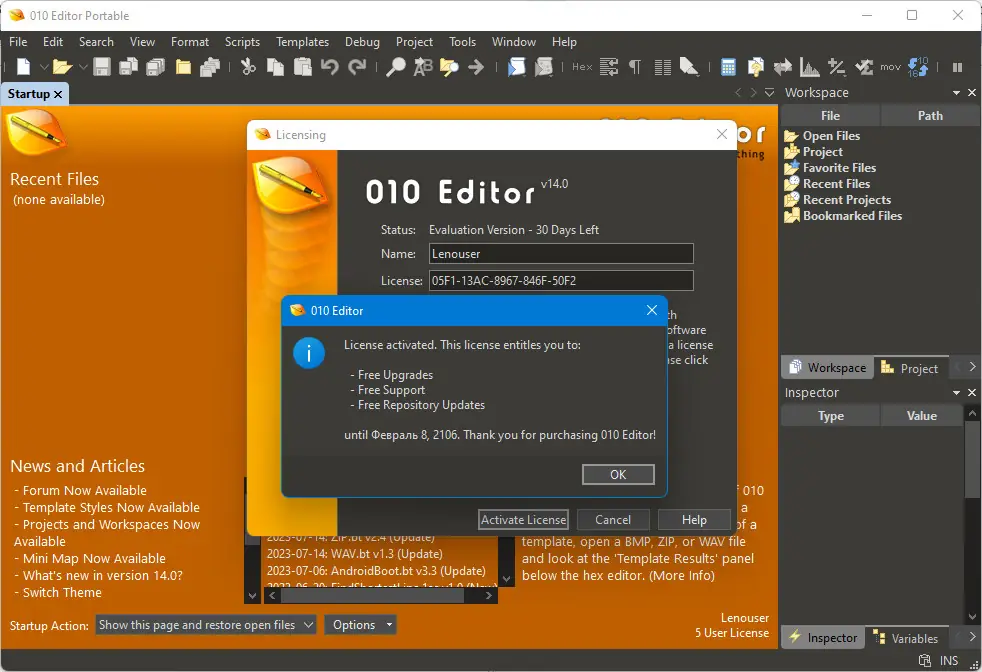Select 'Bookmarked Files' in the Workspace tree

[x=852, y=216]
